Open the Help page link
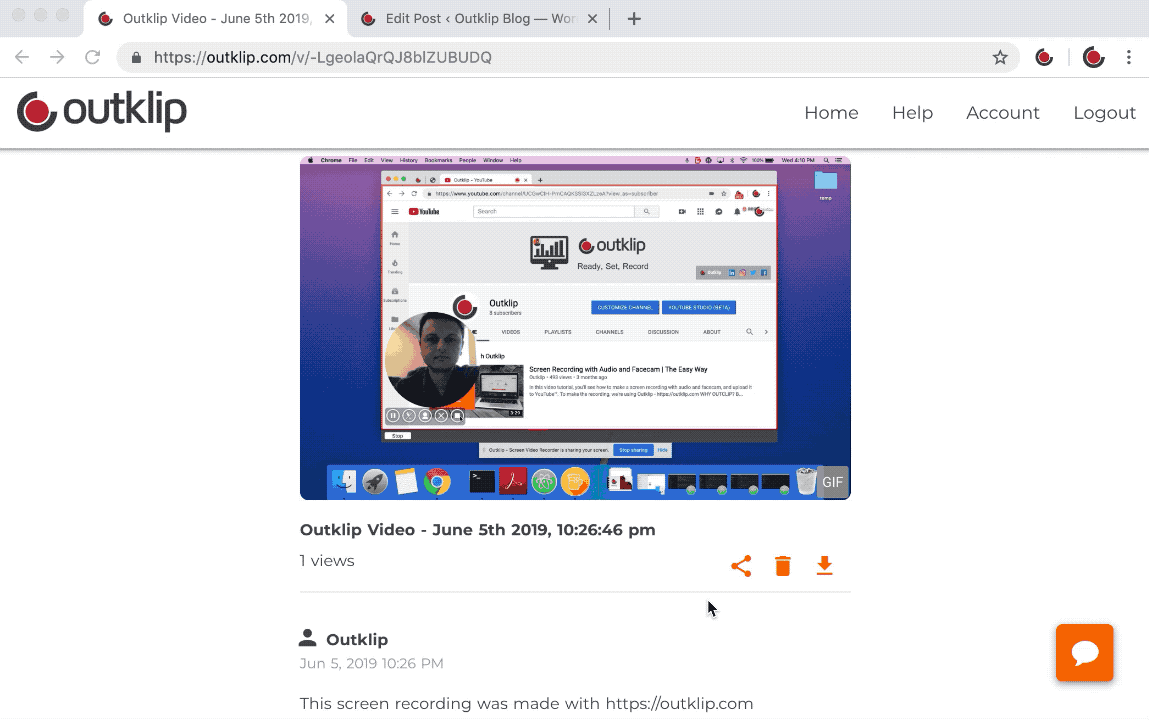This screenshot has width=1149, height=720. click(x=912, y=113)
